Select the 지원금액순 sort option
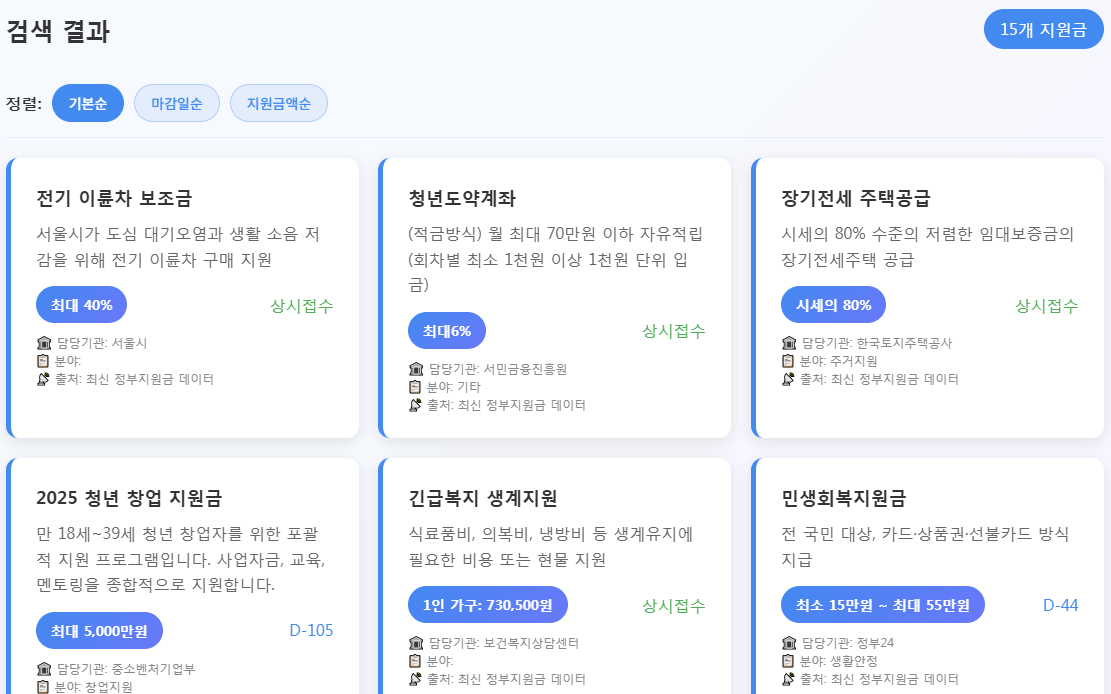 pos(279,102)
